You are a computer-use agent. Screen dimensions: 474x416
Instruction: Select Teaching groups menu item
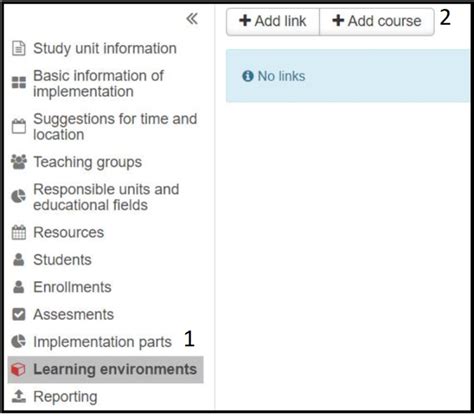(x=88, y=162)
